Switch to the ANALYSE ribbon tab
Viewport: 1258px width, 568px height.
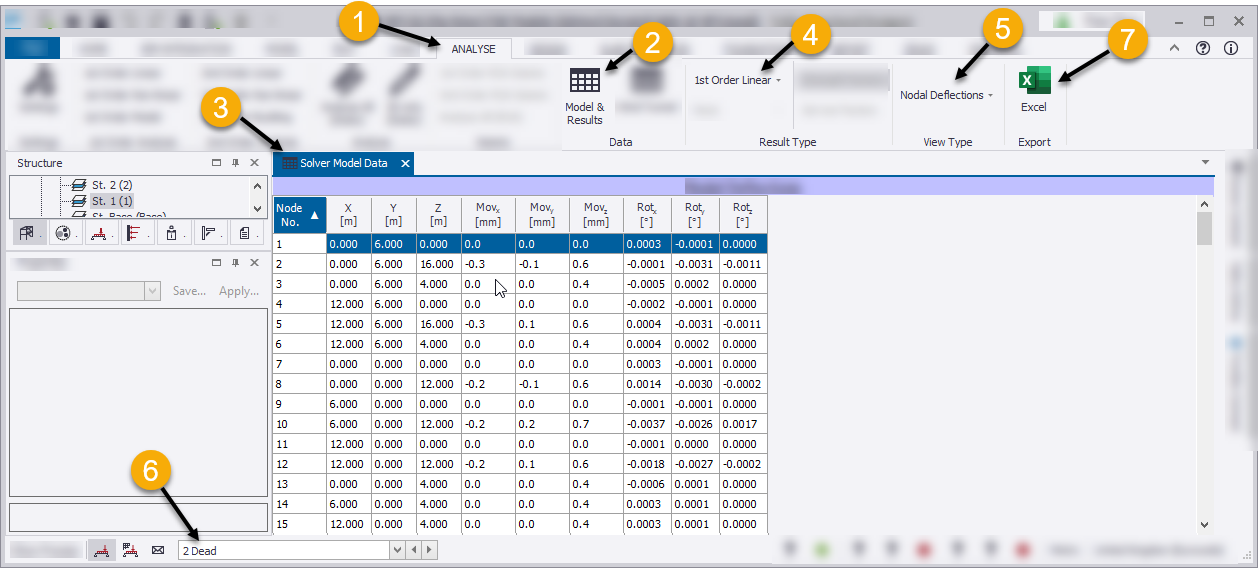(x=473, y=48)
